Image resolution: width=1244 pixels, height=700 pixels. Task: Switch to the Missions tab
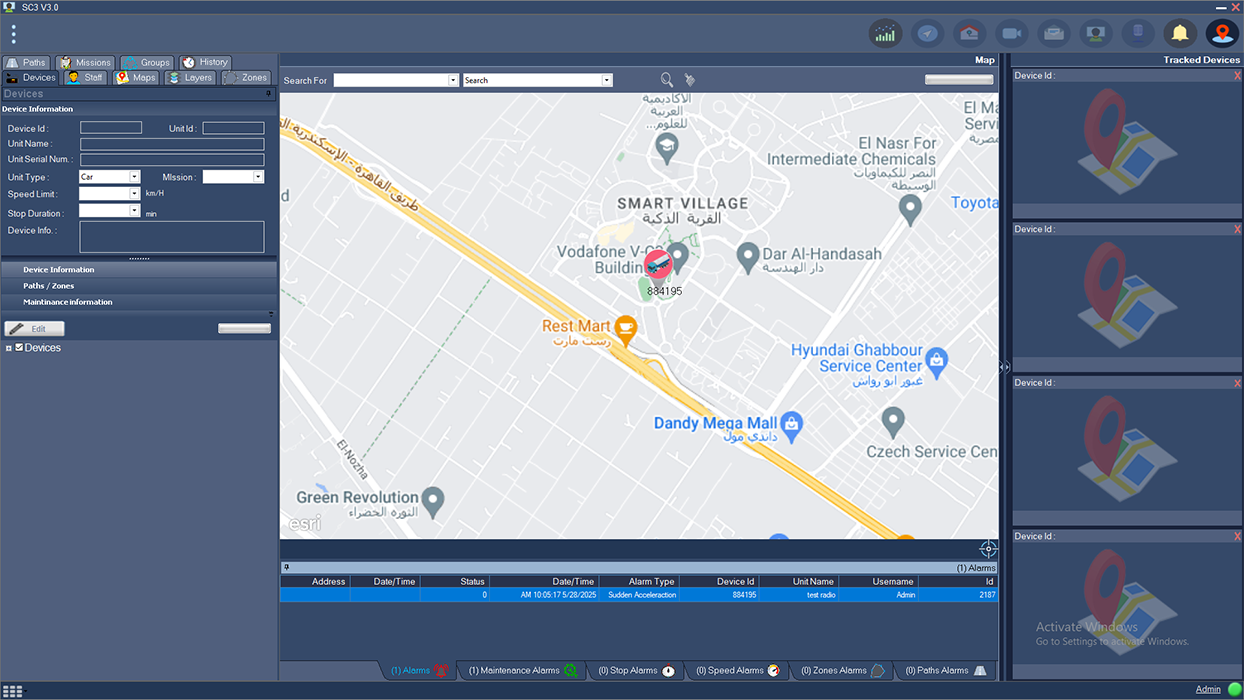click(85, 62)
